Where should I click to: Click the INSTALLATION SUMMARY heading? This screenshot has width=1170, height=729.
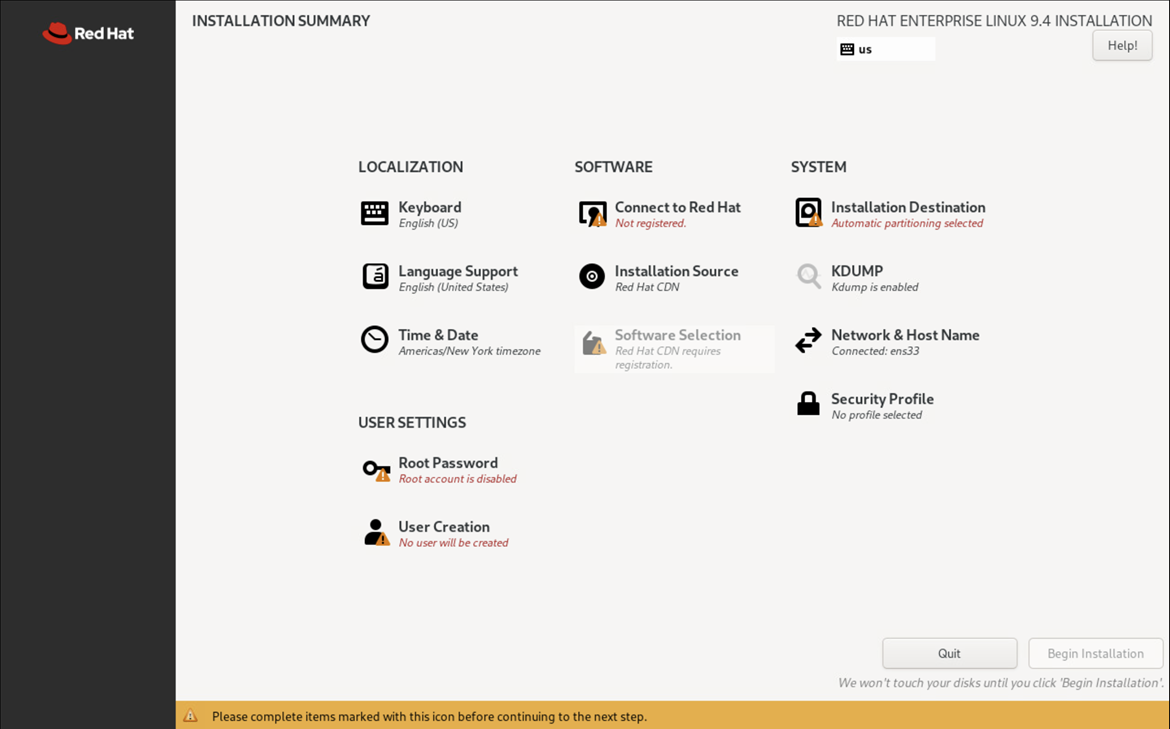(281, 21)
